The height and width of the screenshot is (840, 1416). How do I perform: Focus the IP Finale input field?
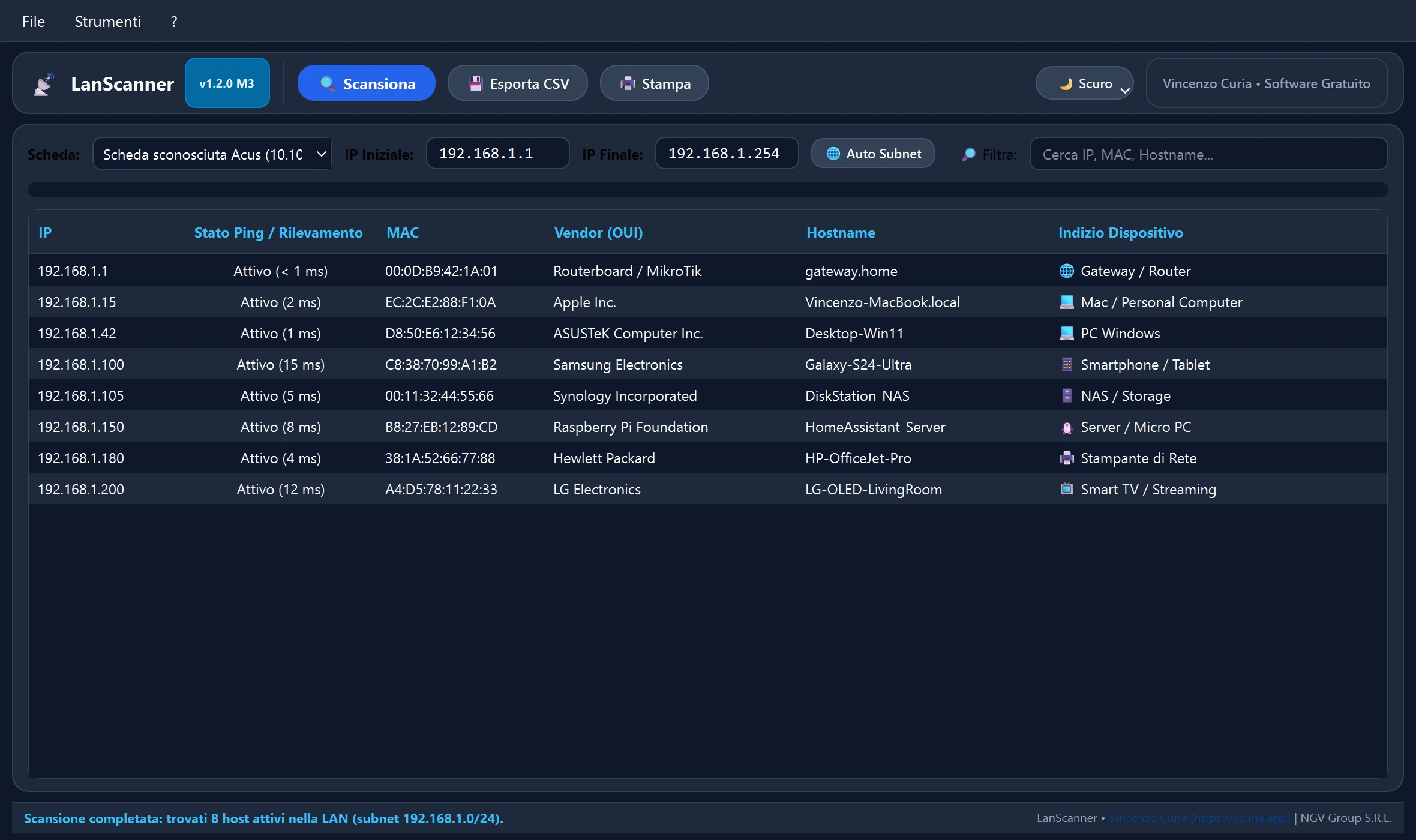(x=727, y=154)
